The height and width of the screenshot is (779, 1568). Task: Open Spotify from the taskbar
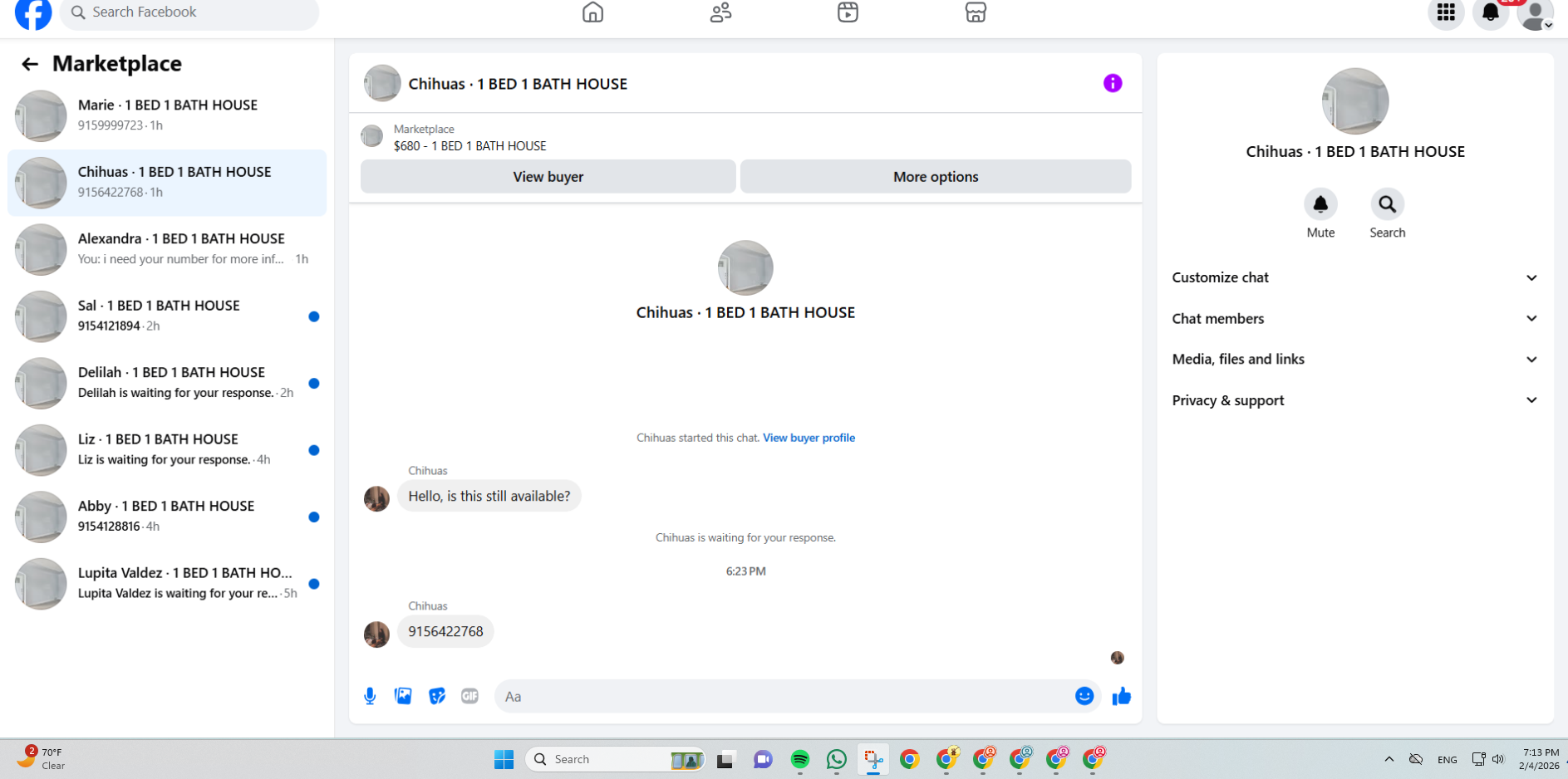coord(799,759)
